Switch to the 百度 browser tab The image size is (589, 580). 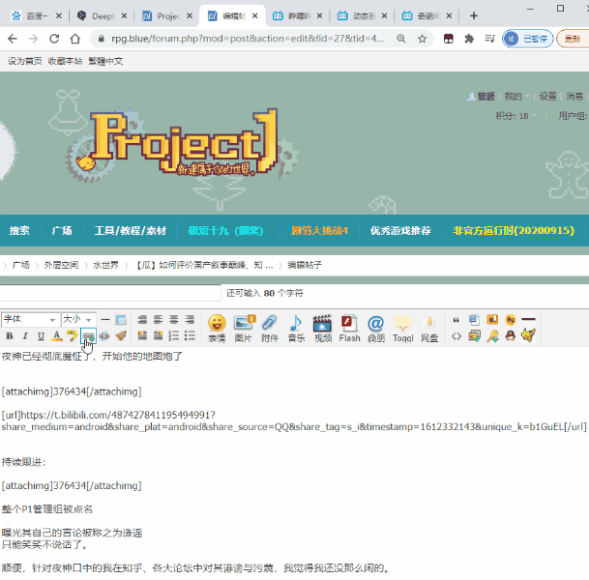(x=37, y=16)
